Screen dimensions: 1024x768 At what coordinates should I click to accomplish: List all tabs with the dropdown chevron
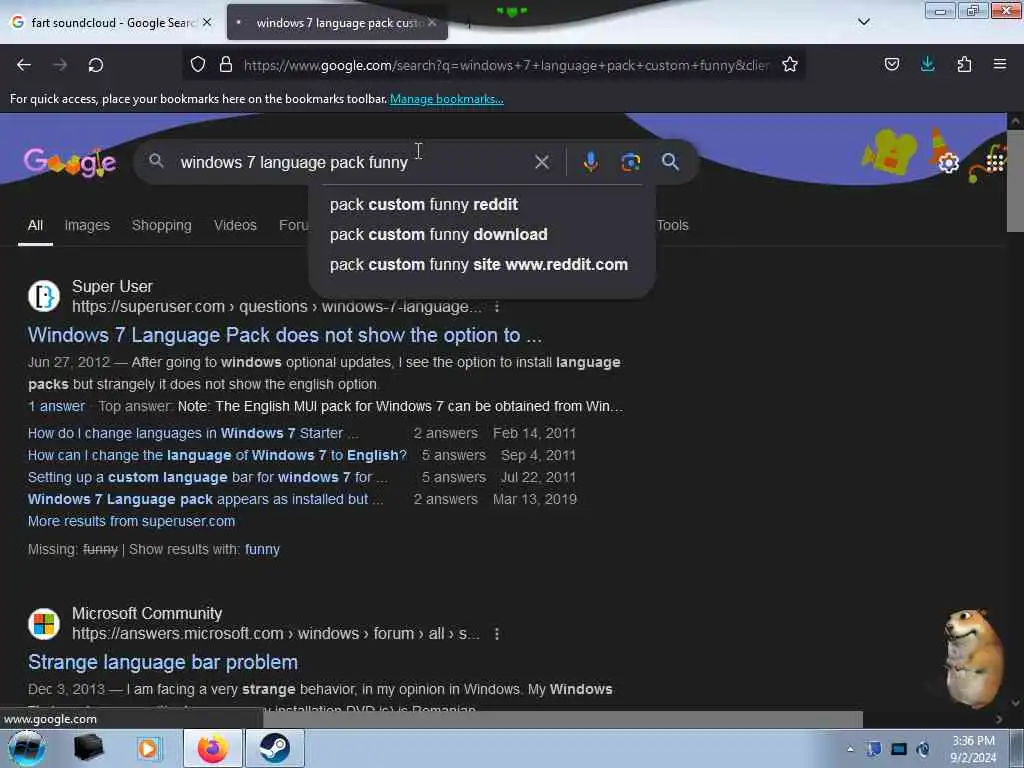pyautogui.click(x=863, y=22)
